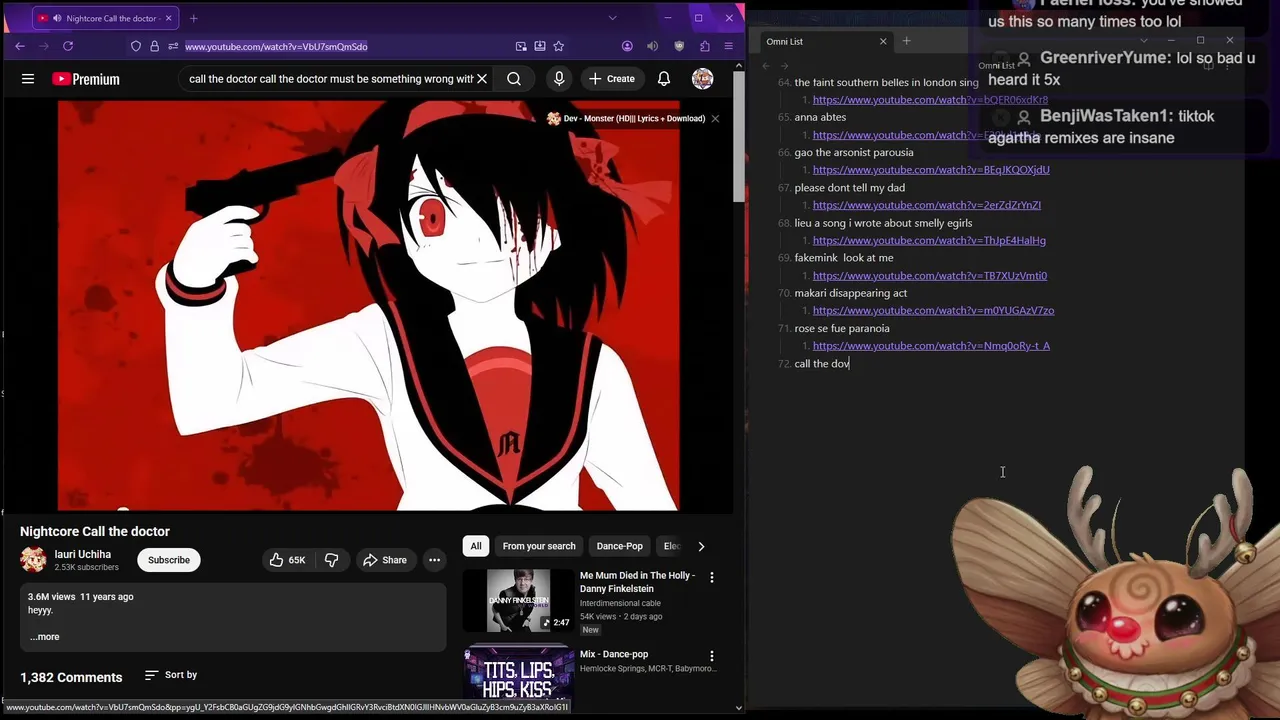
Task: Select the Dance-Pop chip
Action: tap(620, 546)
